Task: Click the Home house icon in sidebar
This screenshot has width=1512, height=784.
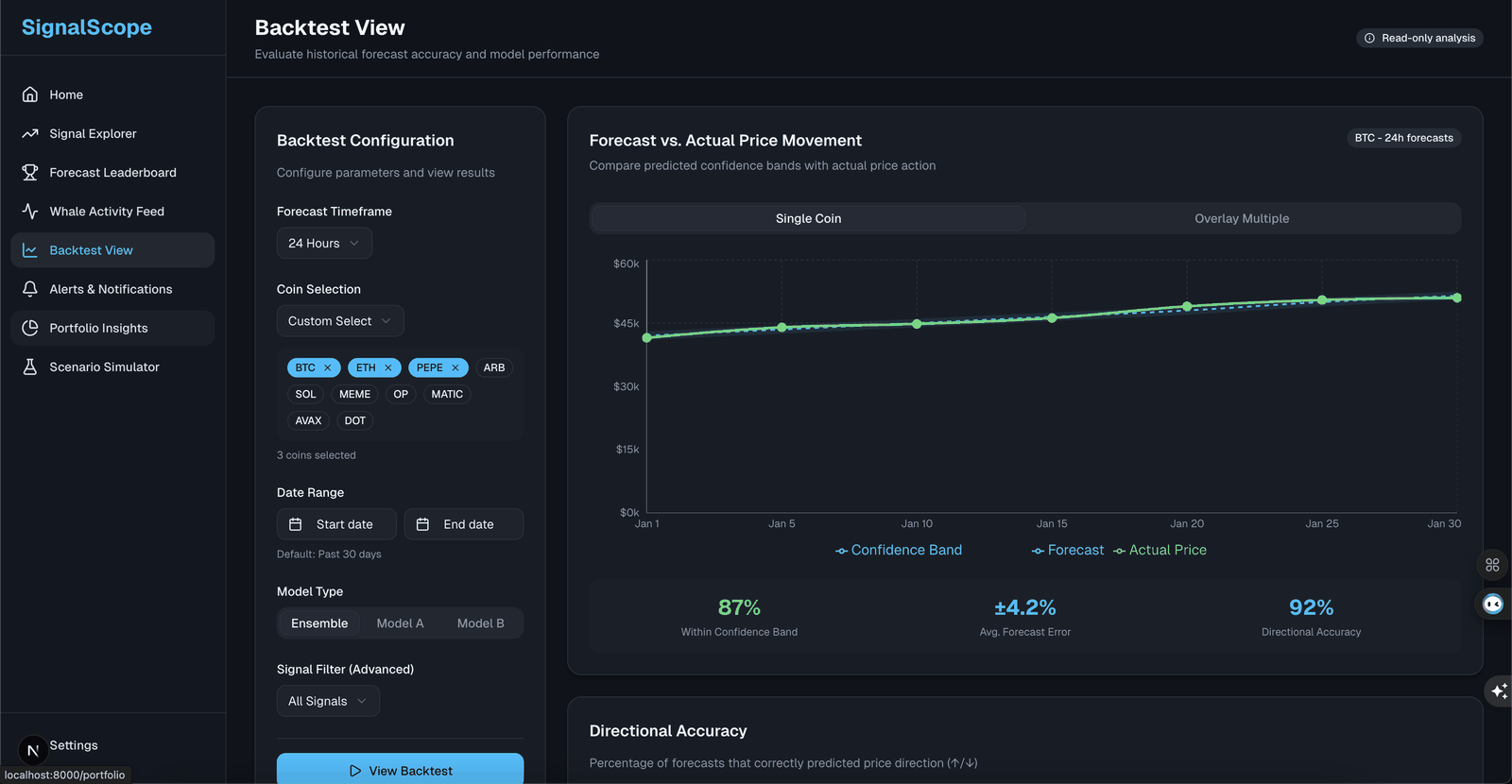Action: [x=30, y=94]
